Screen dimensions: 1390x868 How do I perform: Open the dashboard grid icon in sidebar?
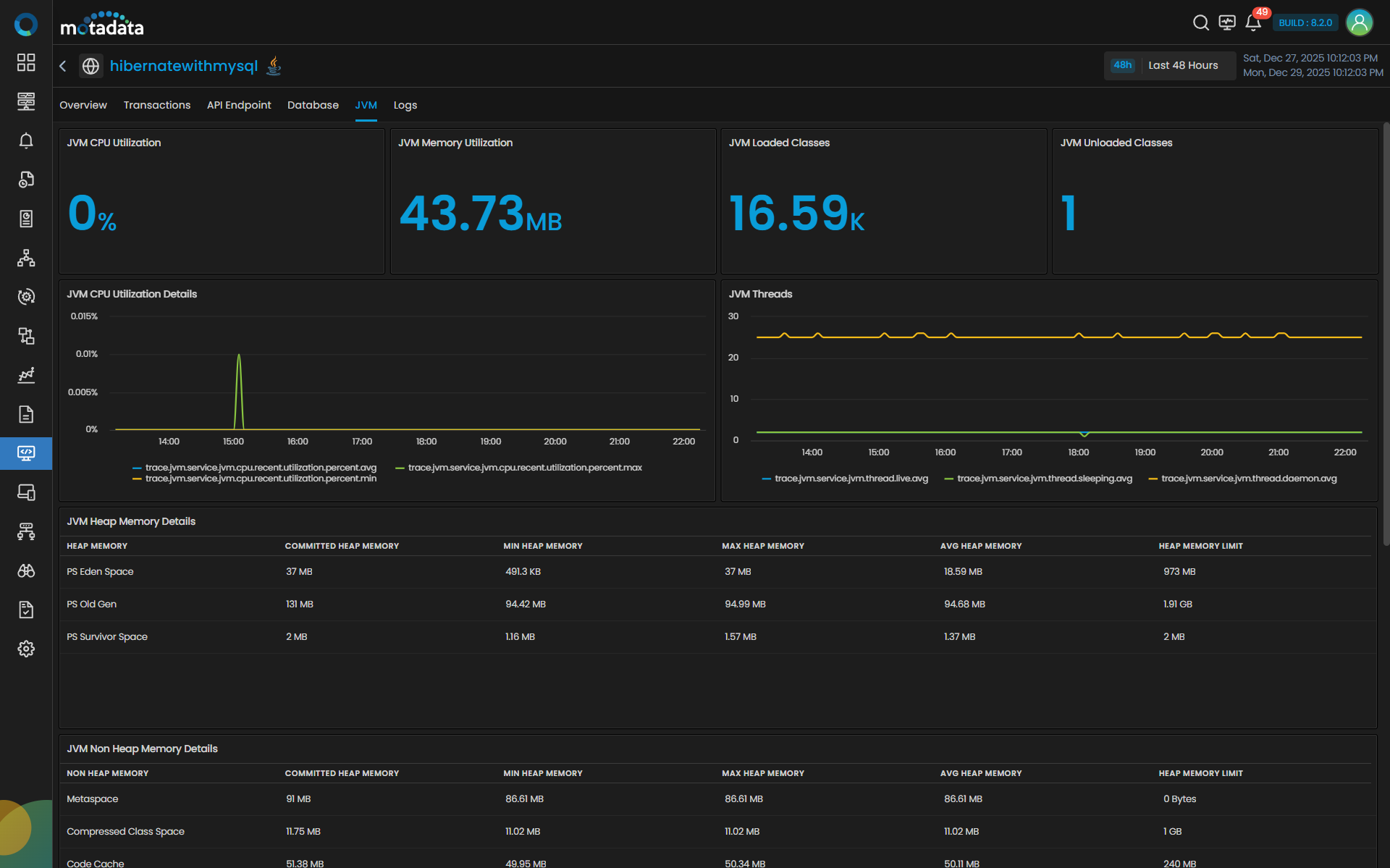click(x=26, y=62)
